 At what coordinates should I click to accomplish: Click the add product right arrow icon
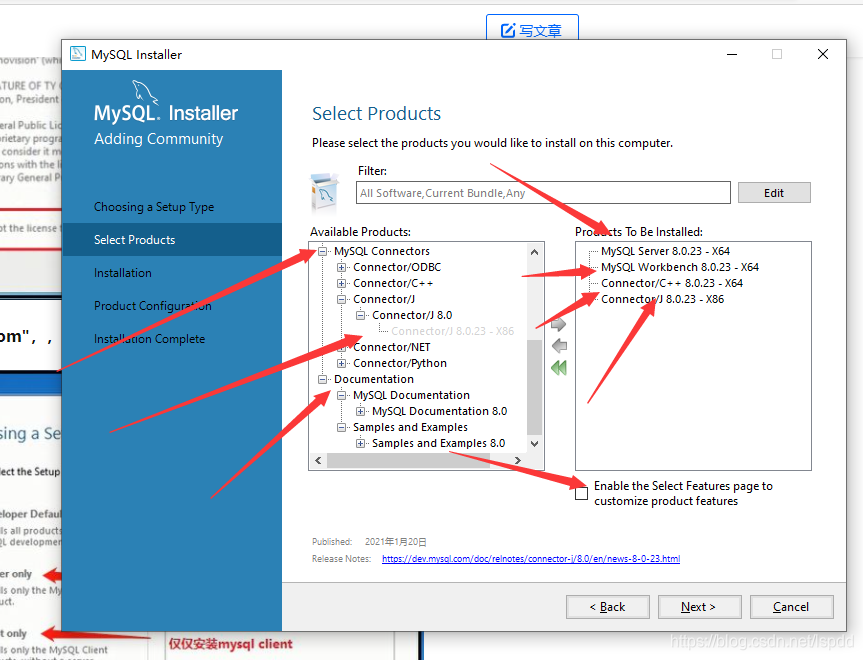point(559,324)
